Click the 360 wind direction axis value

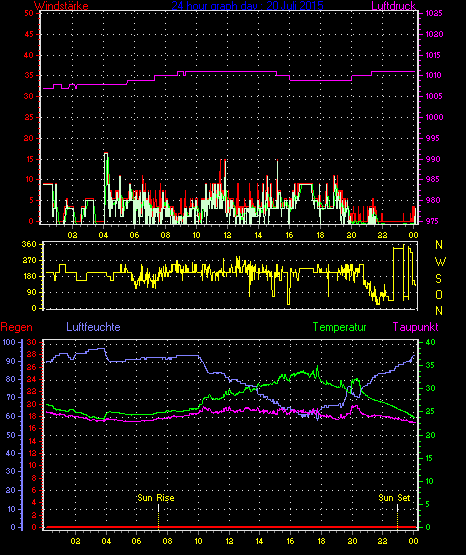pyautogui.click(x=29, y=244)
